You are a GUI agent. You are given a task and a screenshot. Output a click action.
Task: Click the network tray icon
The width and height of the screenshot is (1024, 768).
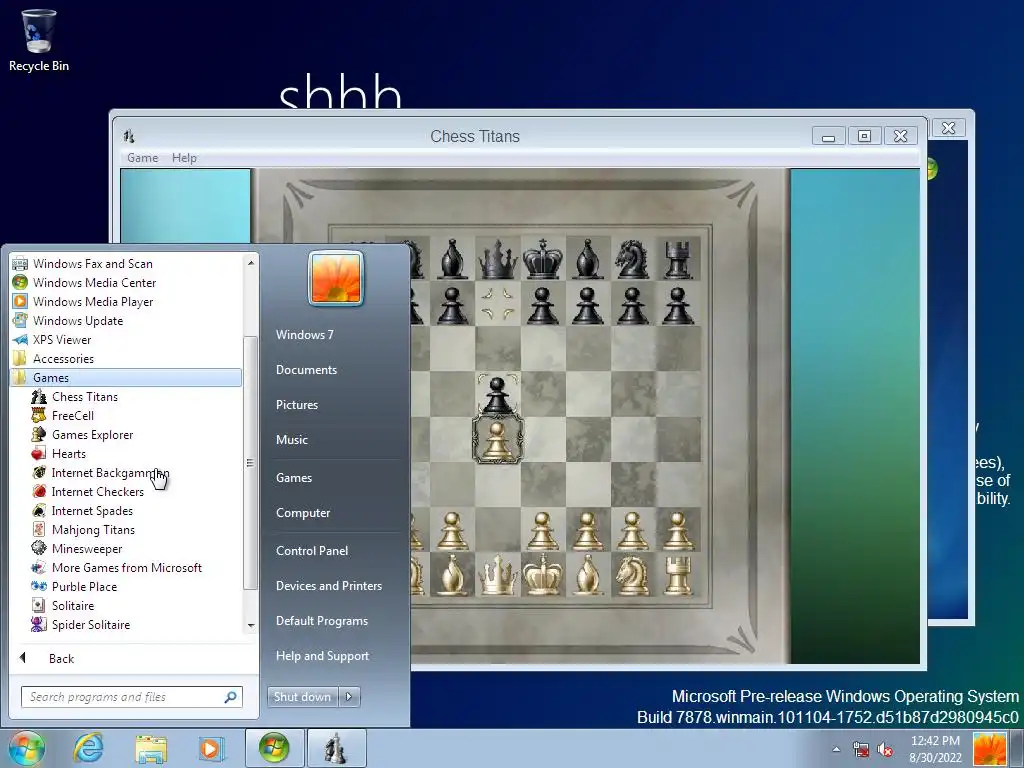pos(861,750)
